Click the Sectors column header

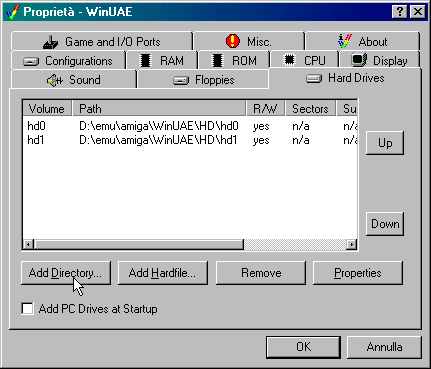[x=310, y=109]
